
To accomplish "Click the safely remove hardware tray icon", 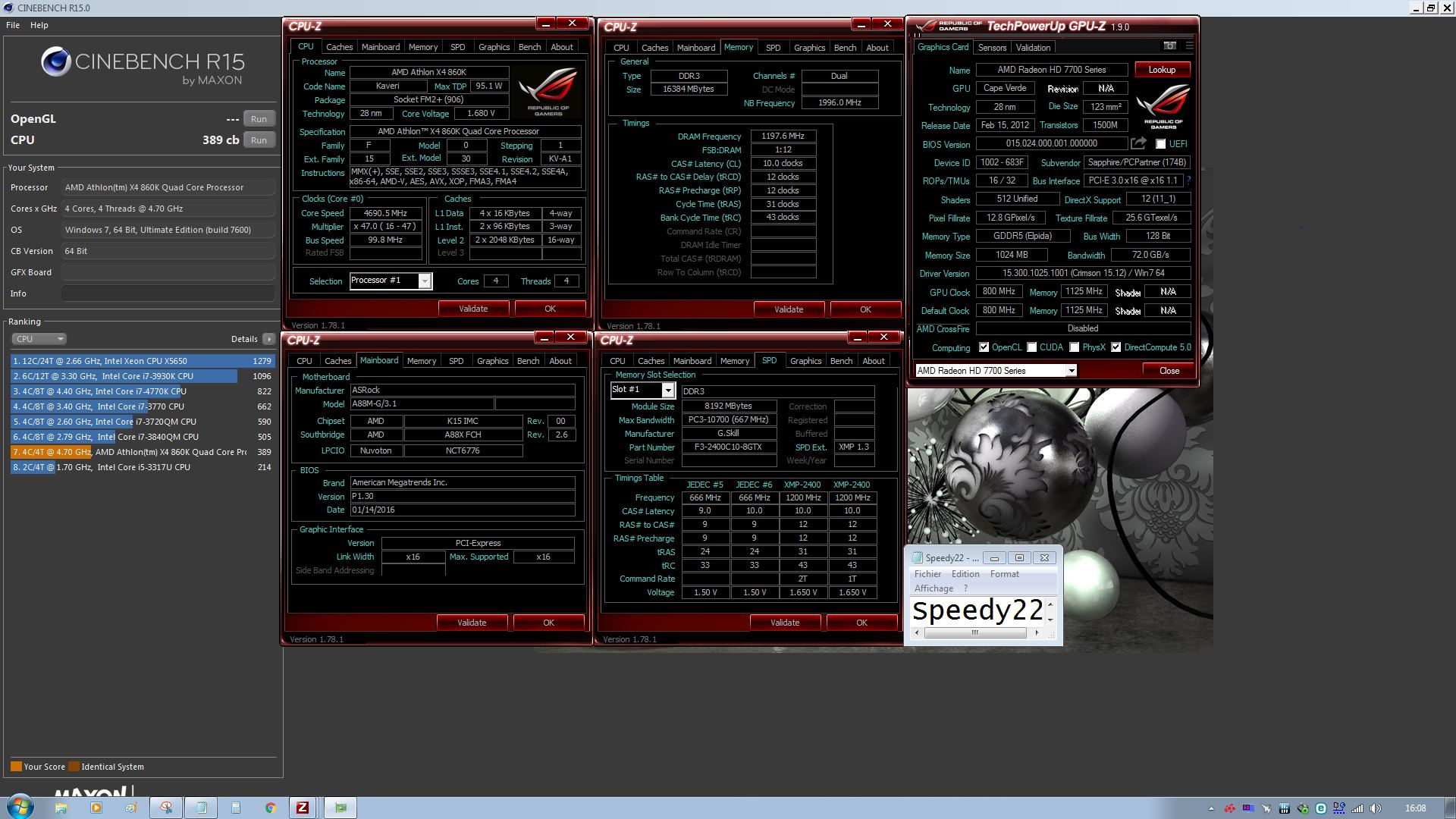I will tap(1303, 808).
